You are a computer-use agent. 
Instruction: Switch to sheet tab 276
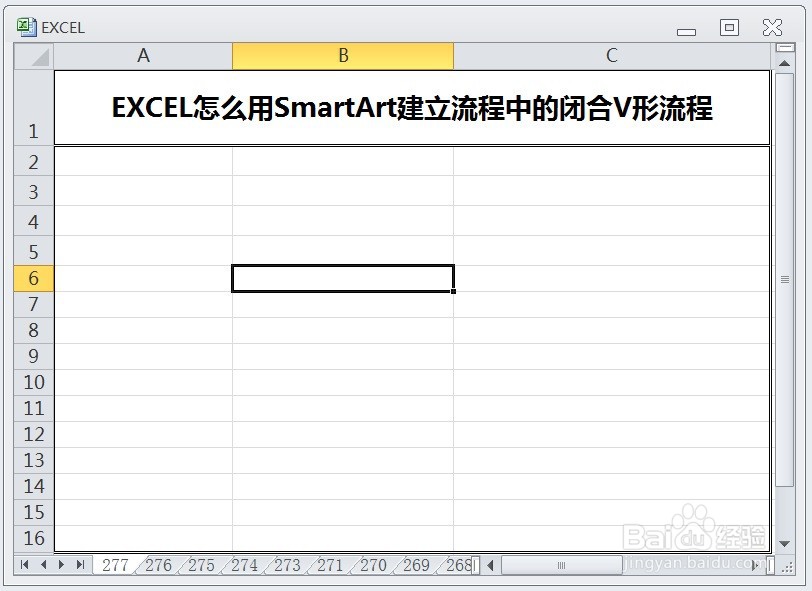tap(158, 565)
